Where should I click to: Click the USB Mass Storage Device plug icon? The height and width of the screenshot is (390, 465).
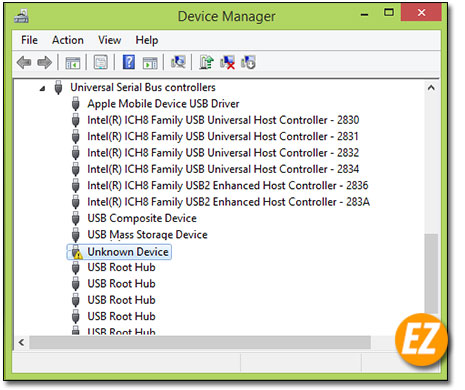point(76,235)
